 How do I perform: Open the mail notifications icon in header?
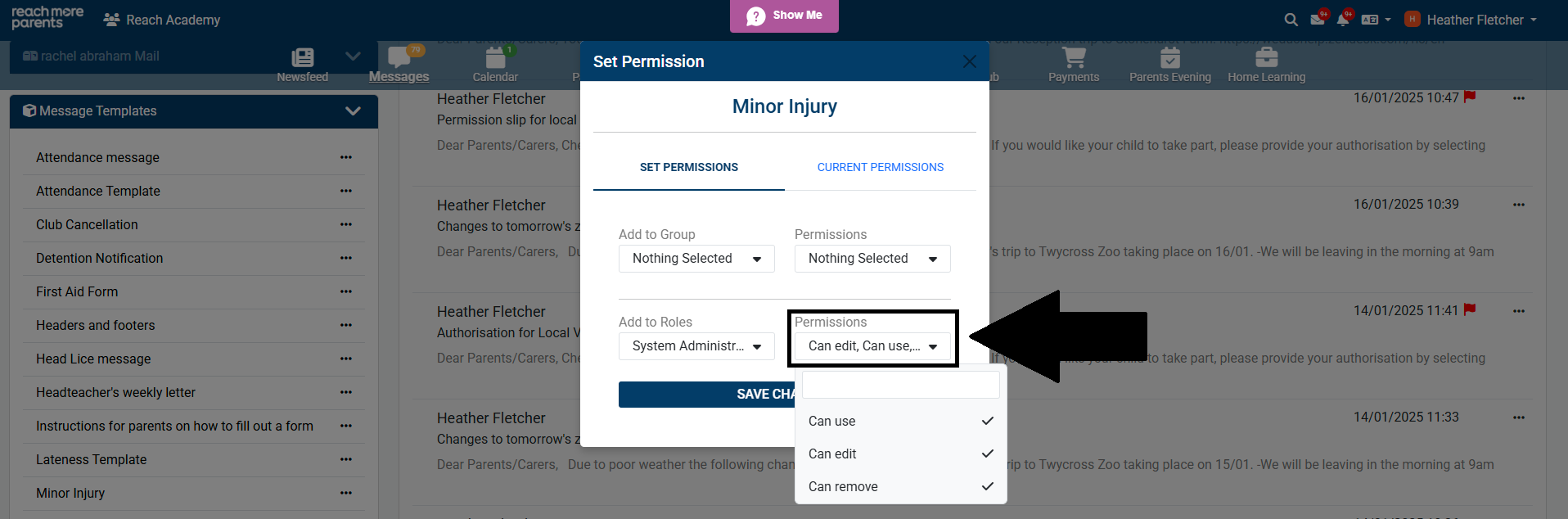1318,20
